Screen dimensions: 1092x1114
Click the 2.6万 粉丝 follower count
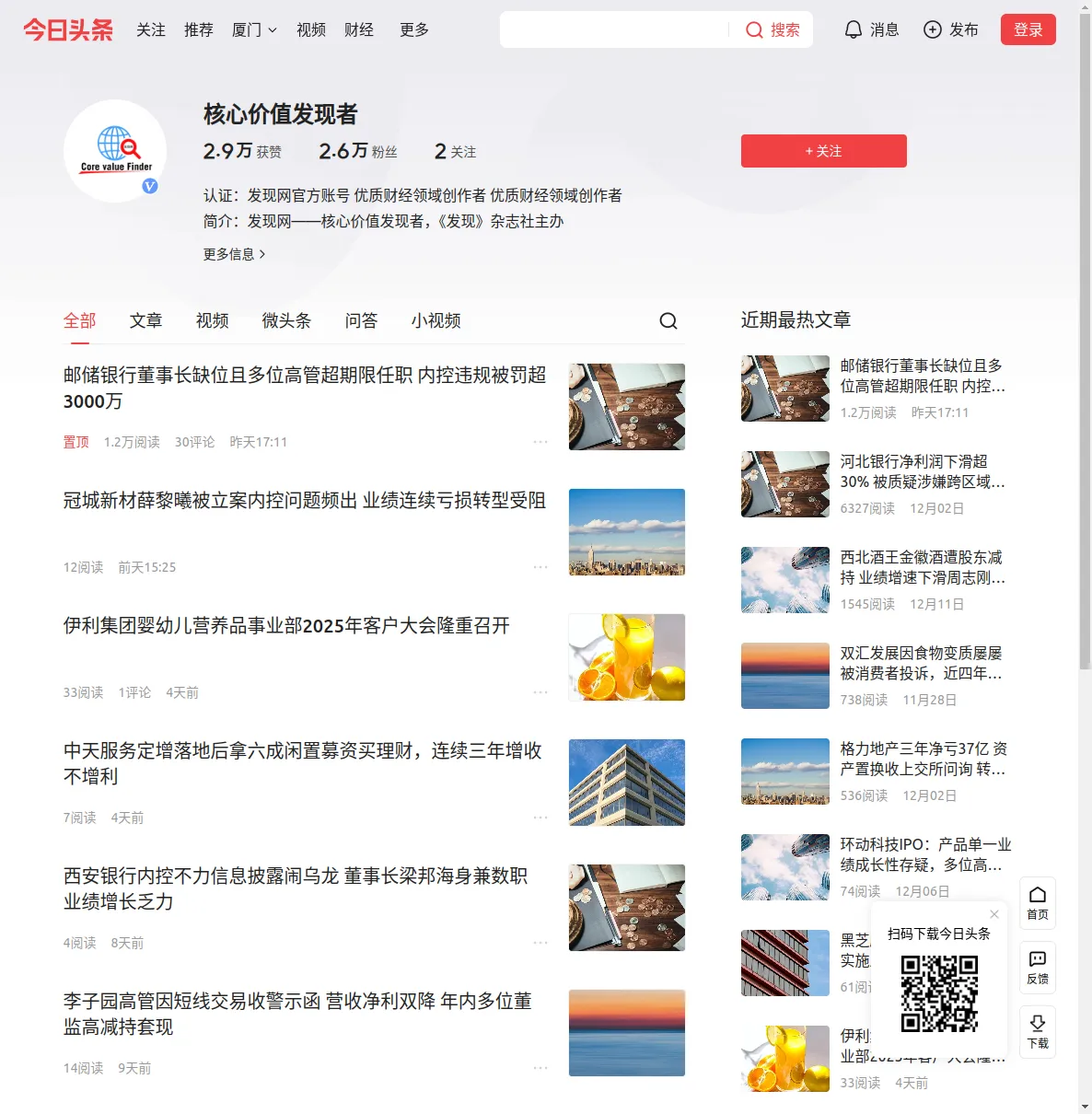358,151
